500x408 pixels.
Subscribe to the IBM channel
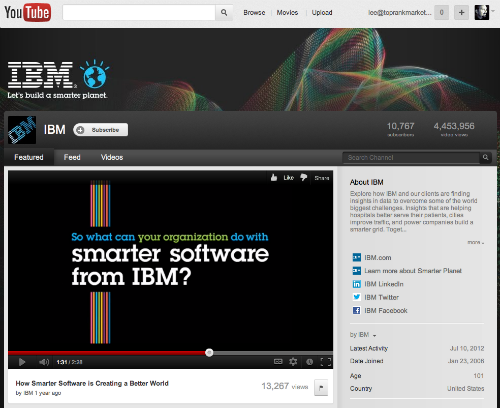pos(101,130)
